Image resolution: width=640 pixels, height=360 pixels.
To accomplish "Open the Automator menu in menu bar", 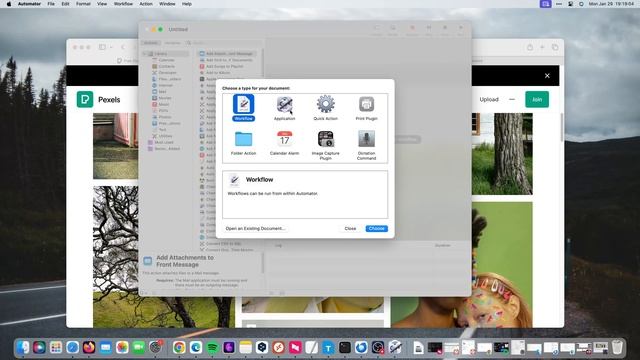I will 29,4.
